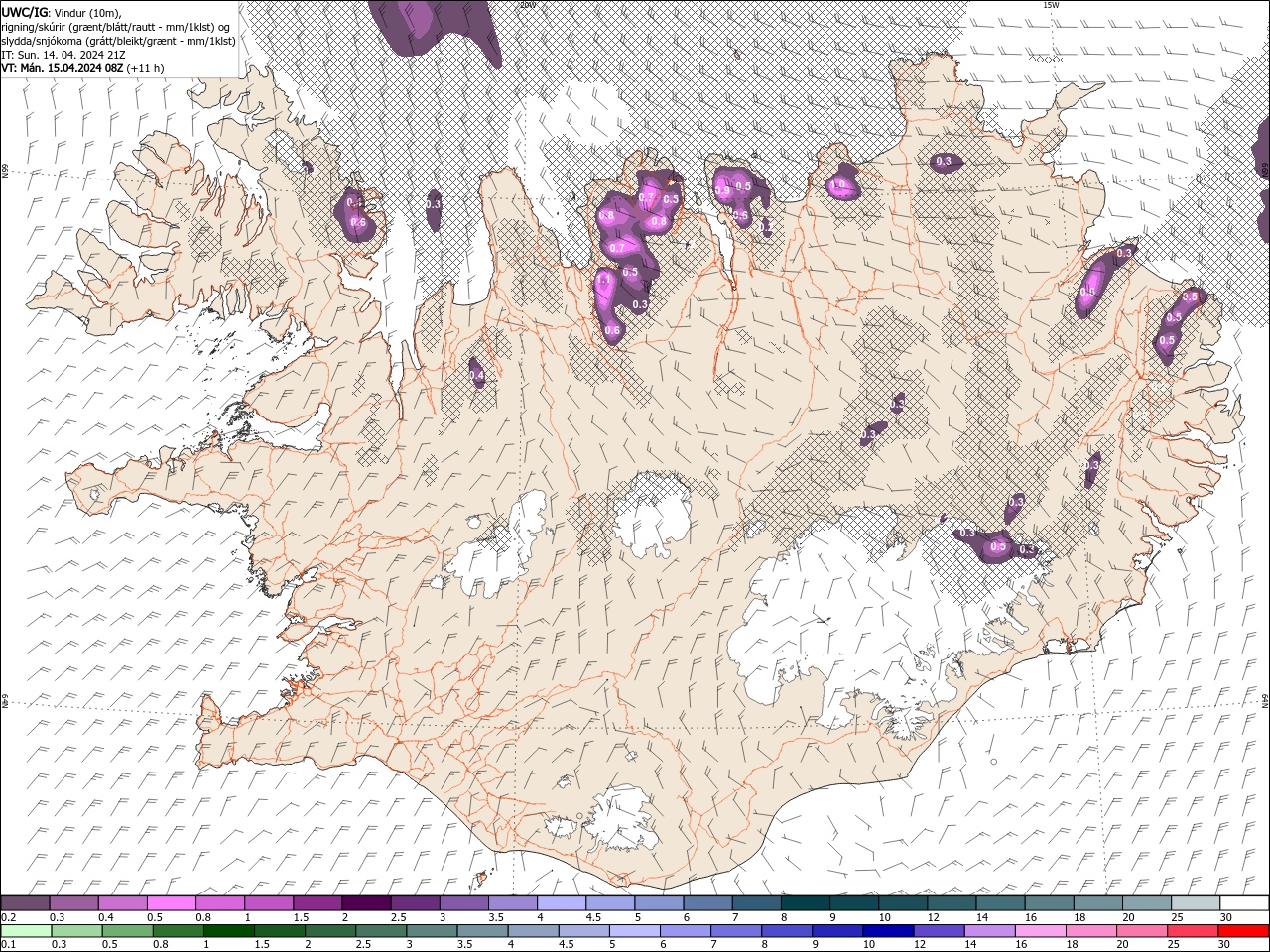Click the snow legend swatch between 0.3 and 0.4

pyautogui.click(x=74, y=903)
